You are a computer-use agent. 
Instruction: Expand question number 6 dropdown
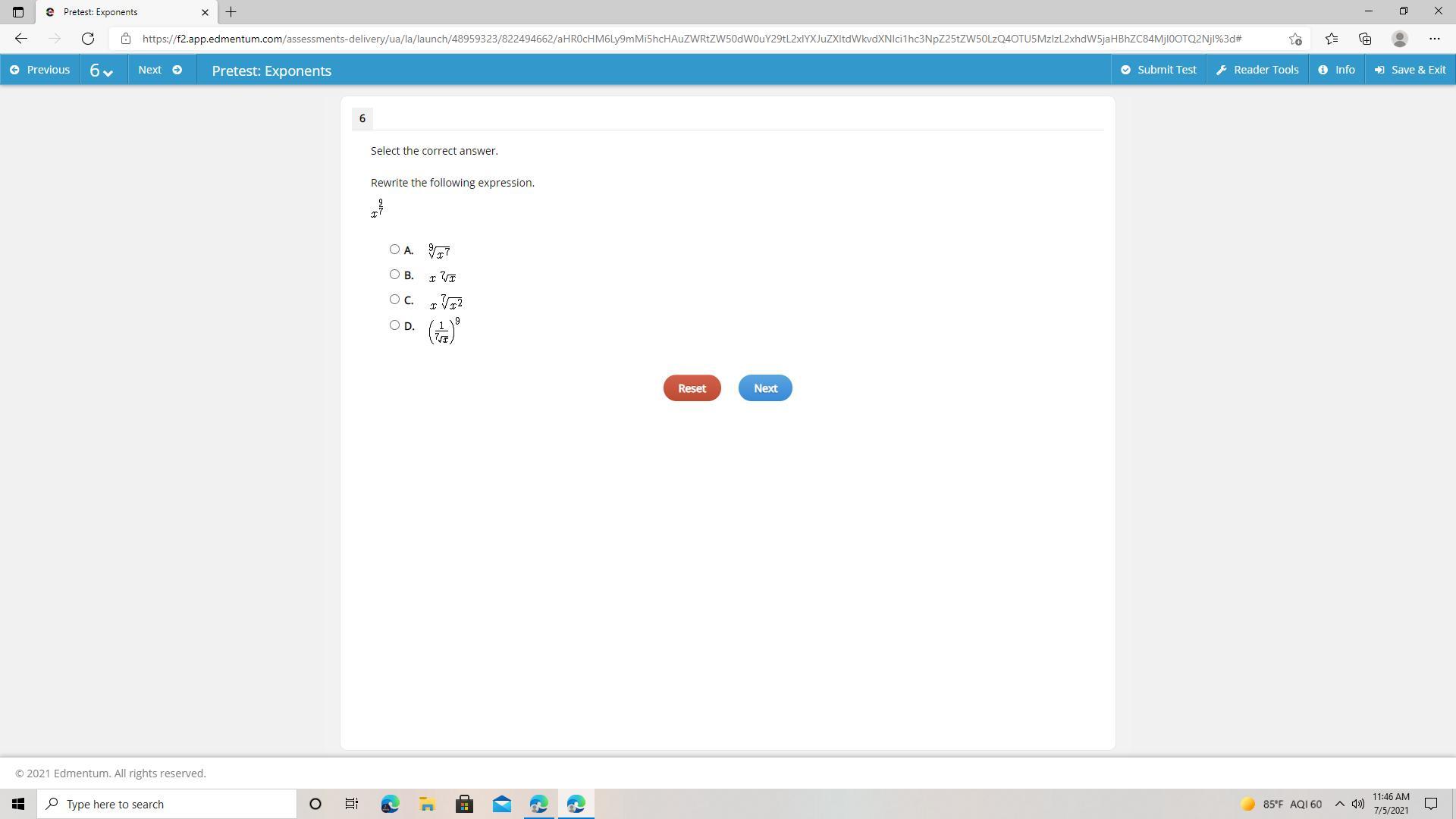[x=102, y=71]
